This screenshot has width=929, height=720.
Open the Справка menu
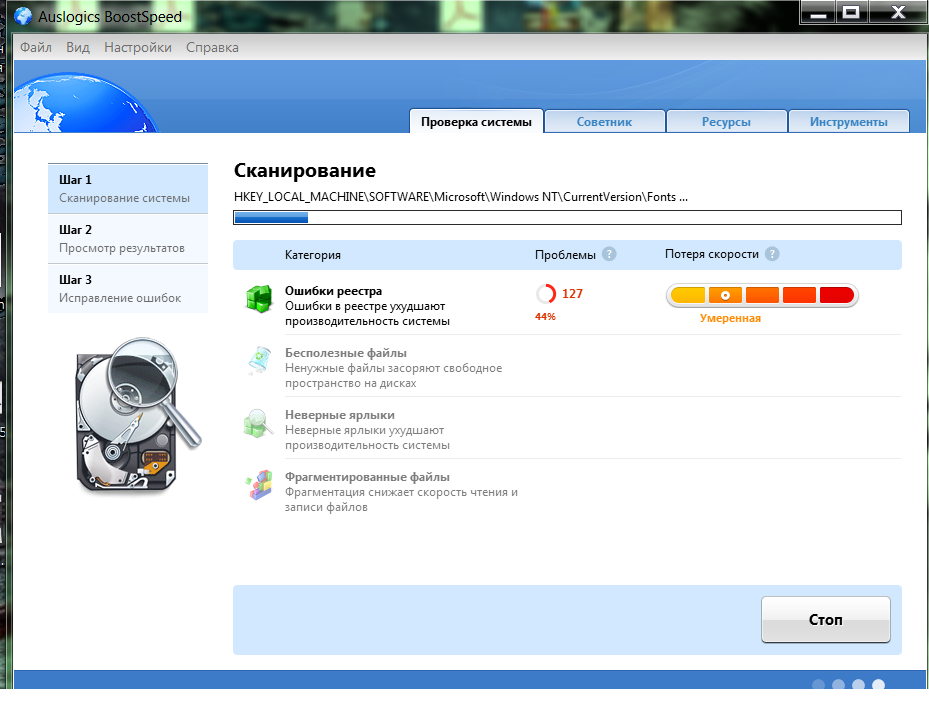(212, 47)
